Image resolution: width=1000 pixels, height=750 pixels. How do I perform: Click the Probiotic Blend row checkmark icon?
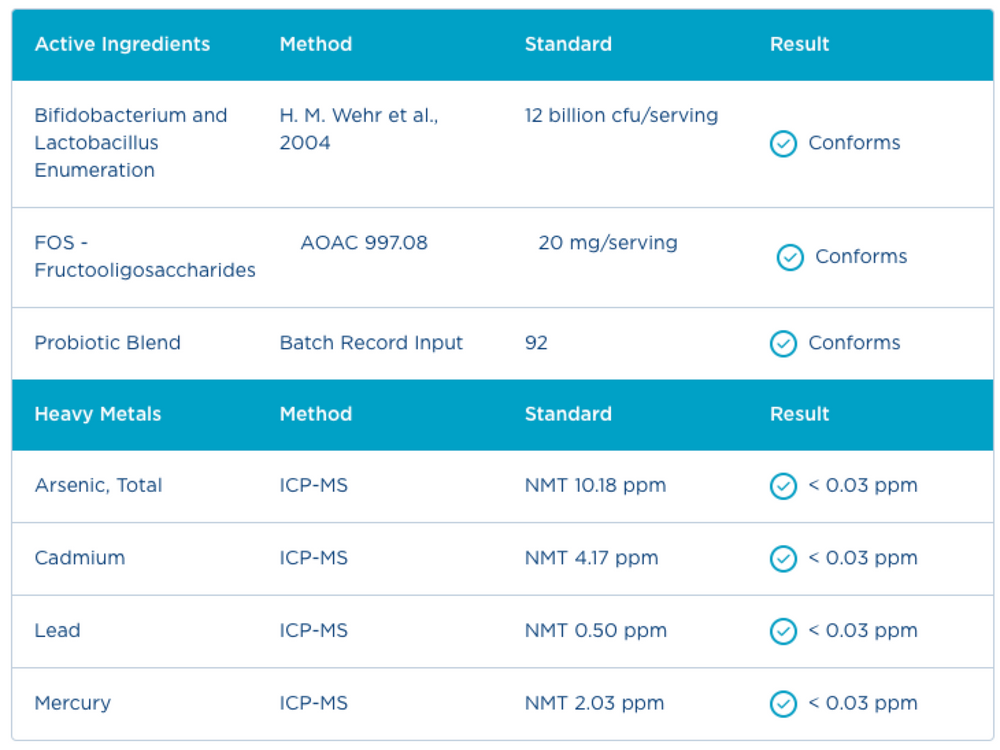coord(783,344)
